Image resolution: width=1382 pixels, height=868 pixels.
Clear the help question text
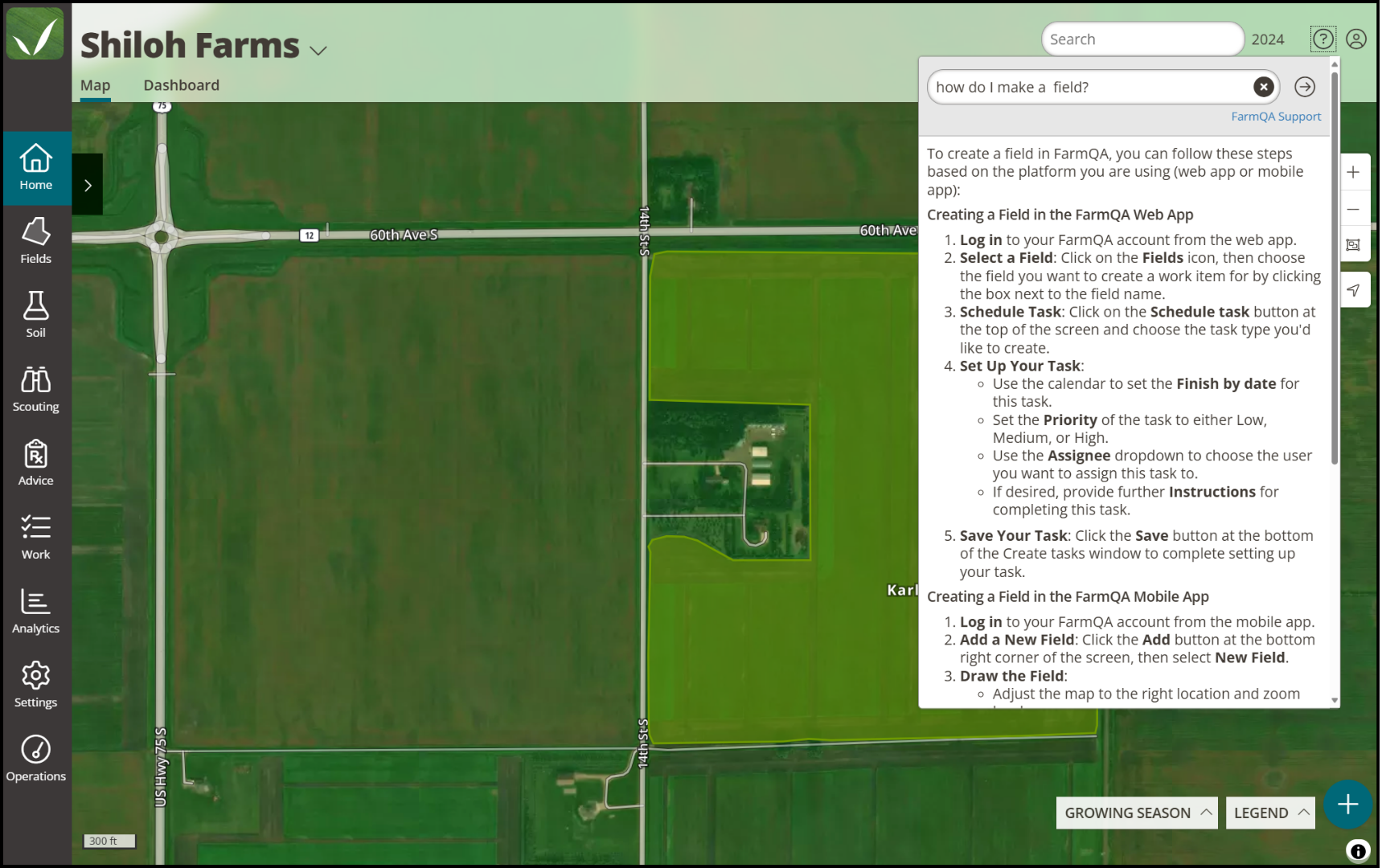coord(1264,87)
